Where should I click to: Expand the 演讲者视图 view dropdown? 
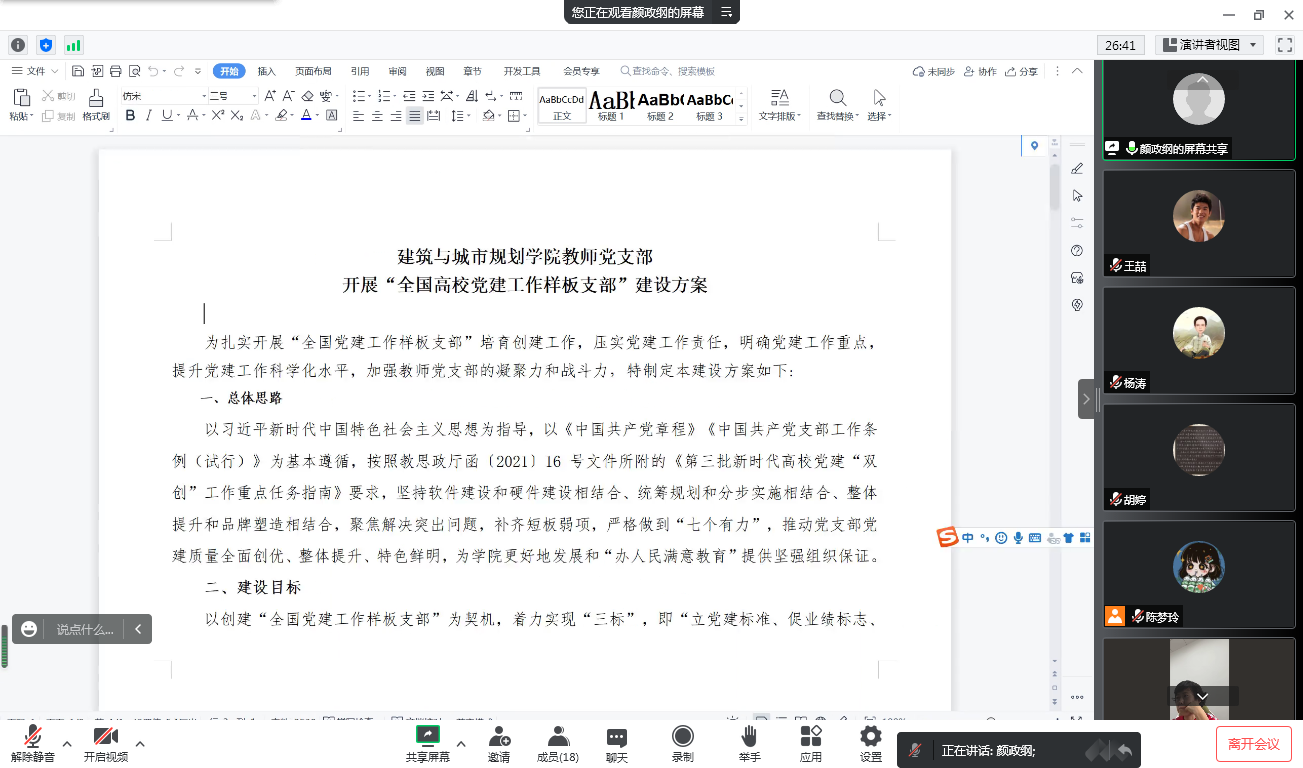1254,45
